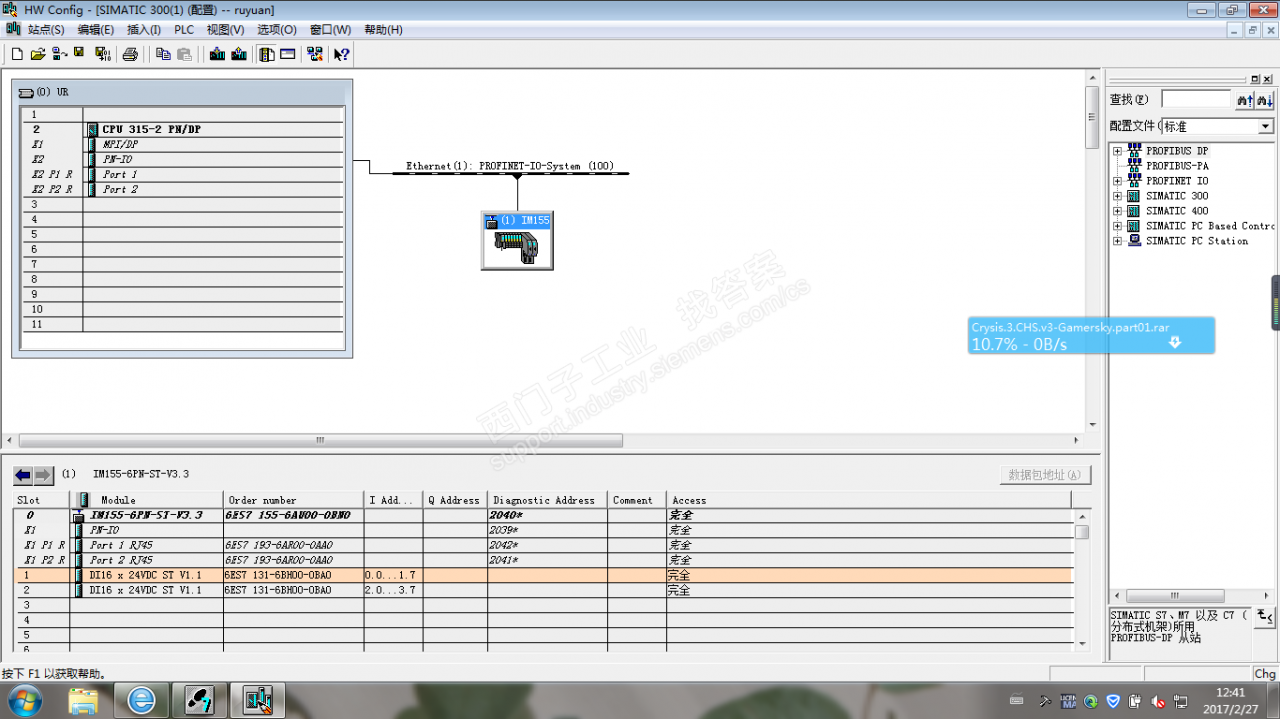Click the Order number column header

point(293,500)
